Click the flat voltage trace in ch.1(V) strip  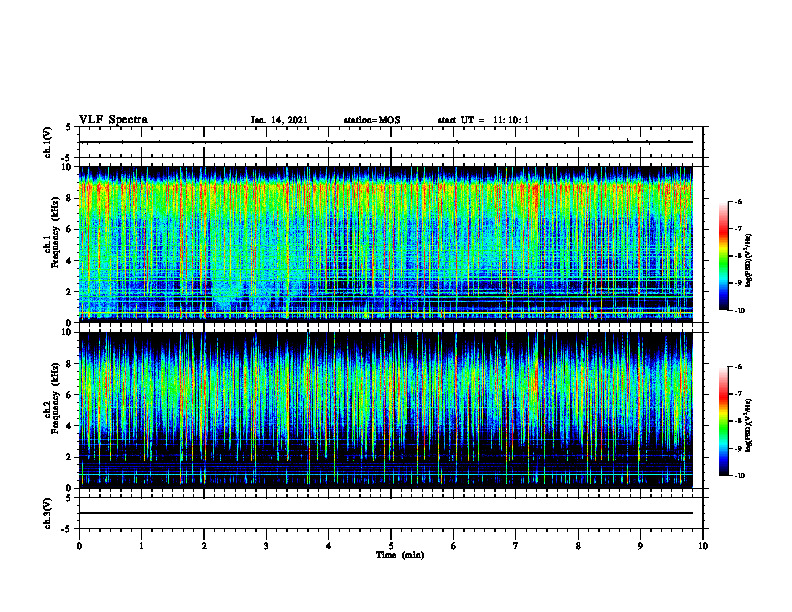[x=386, y=142]
